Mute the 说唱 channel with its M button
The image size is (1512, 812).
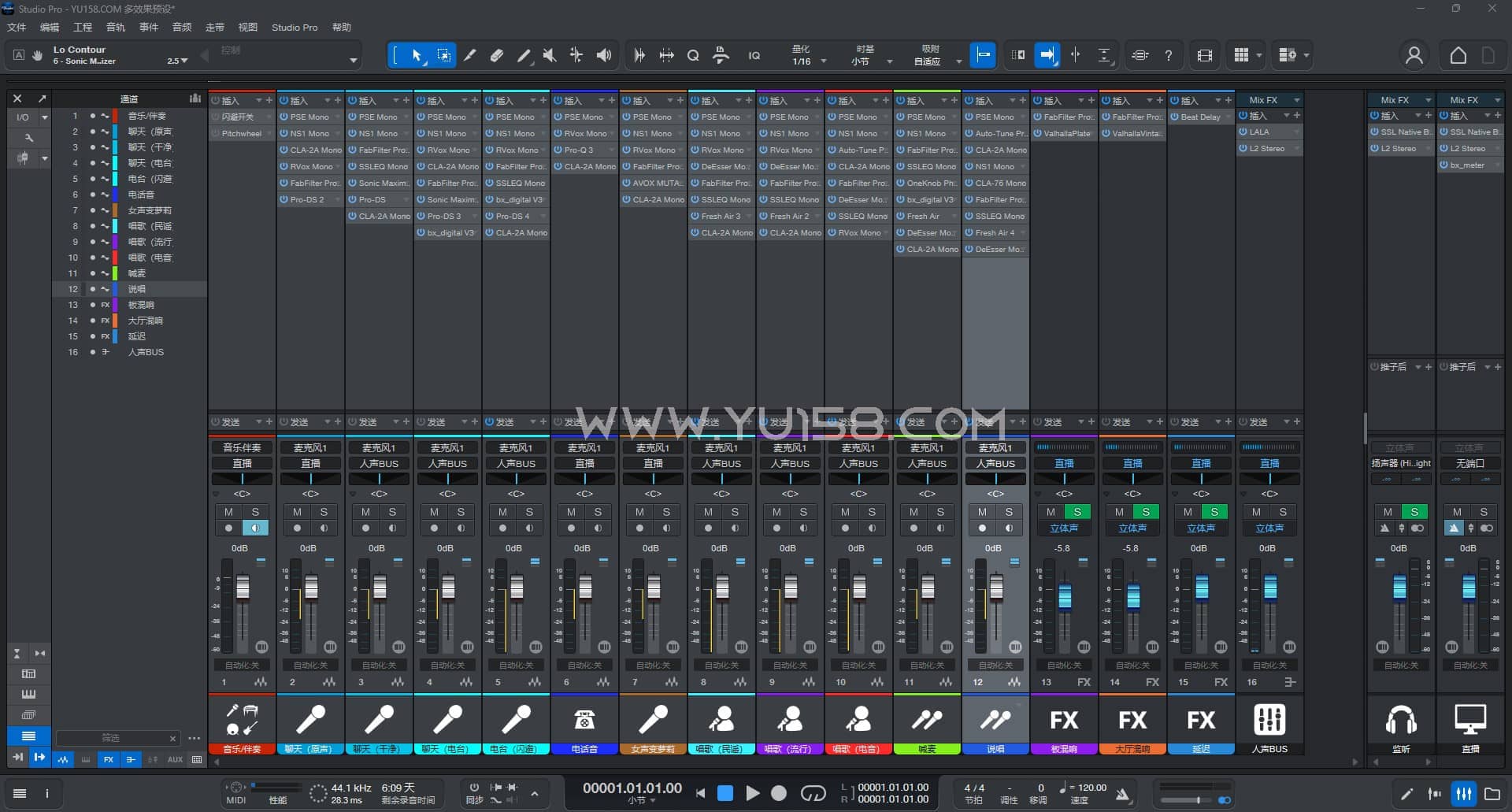click(982, 512)
